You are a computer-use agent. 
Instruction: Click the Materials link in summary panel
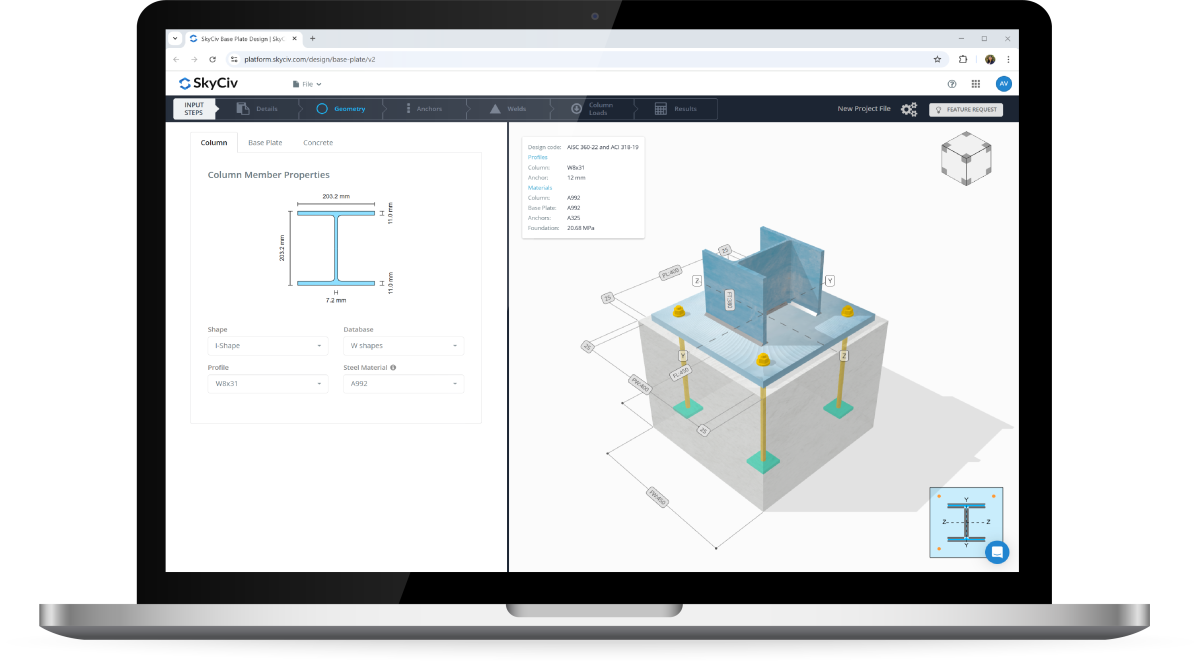click(x=540, y=187)
